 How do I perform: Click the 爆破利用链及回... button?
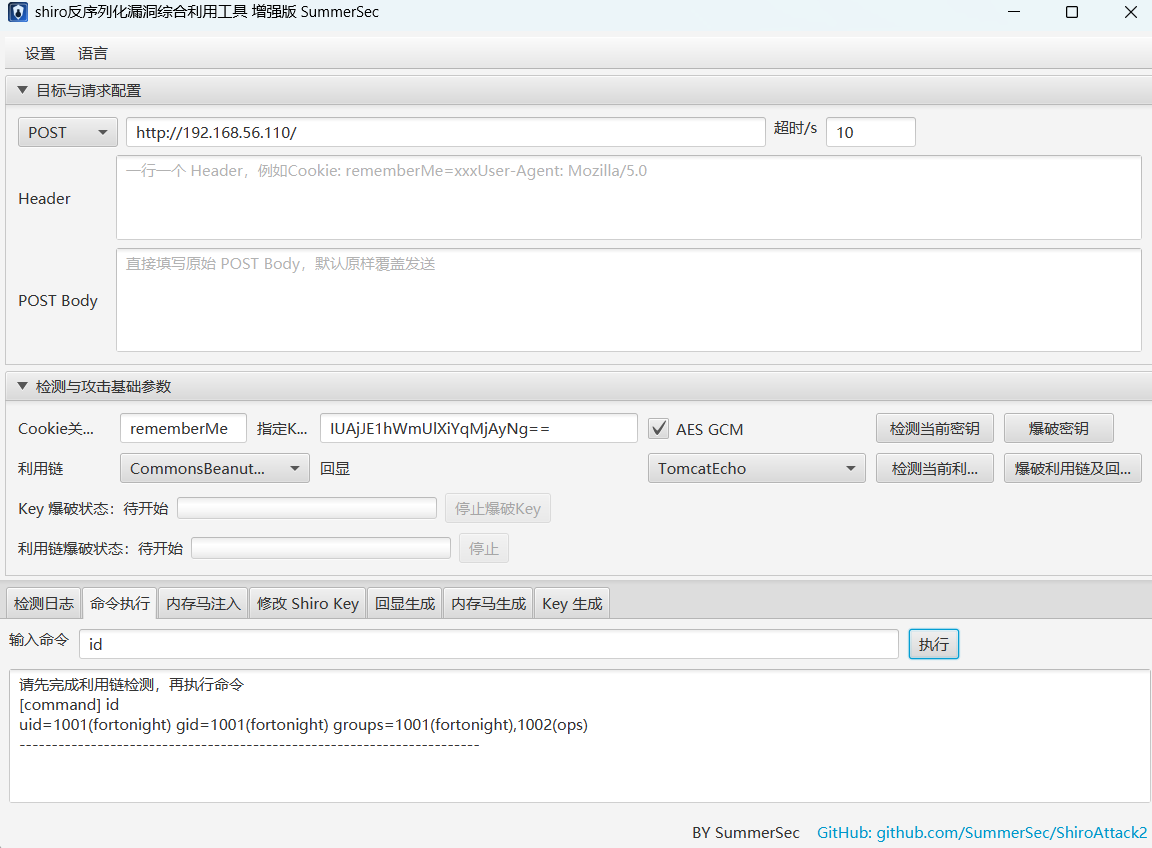click(1073, 468)
